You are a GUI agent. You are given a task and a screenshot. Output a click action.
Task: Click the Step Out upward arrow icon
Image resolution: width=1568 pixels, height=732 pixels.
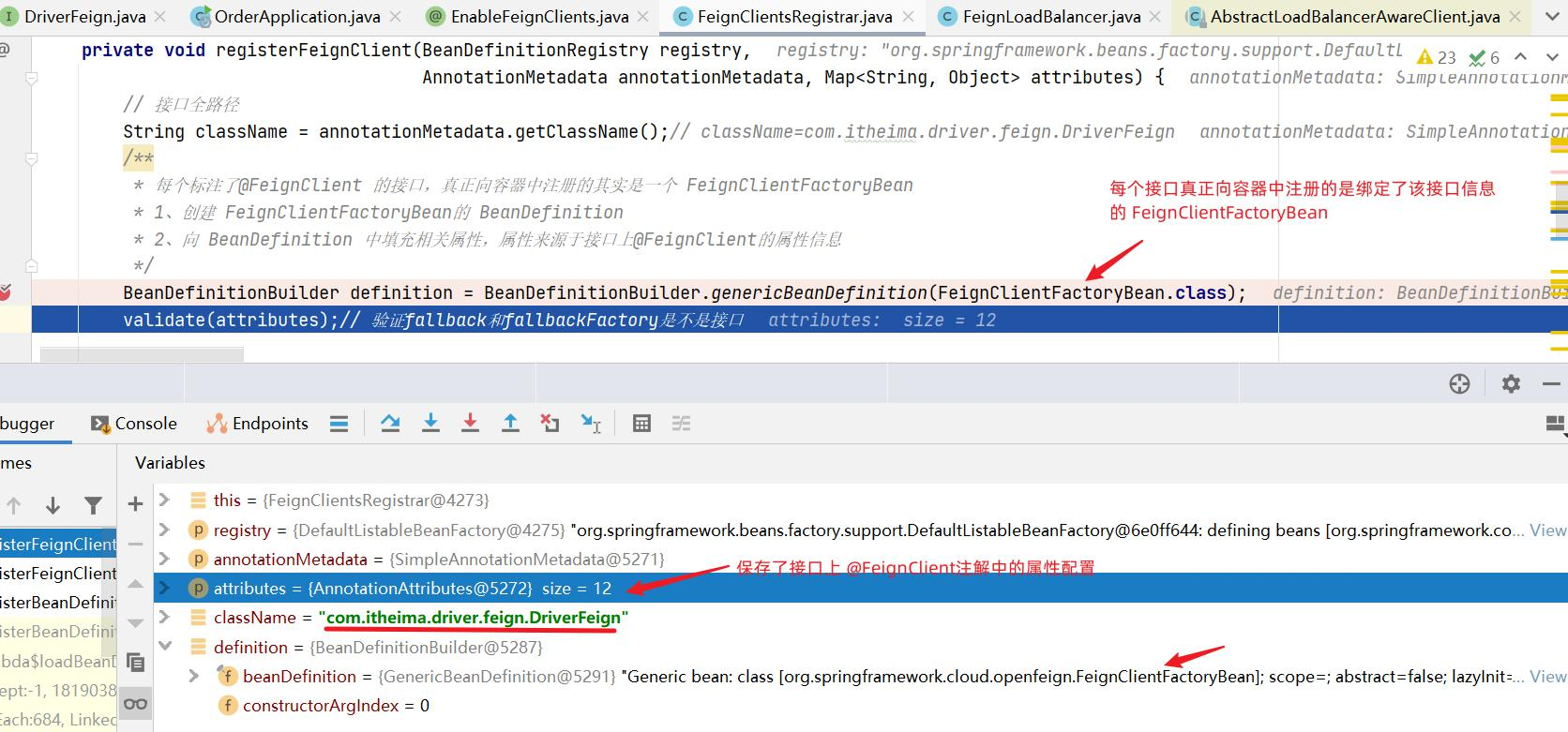510,424
